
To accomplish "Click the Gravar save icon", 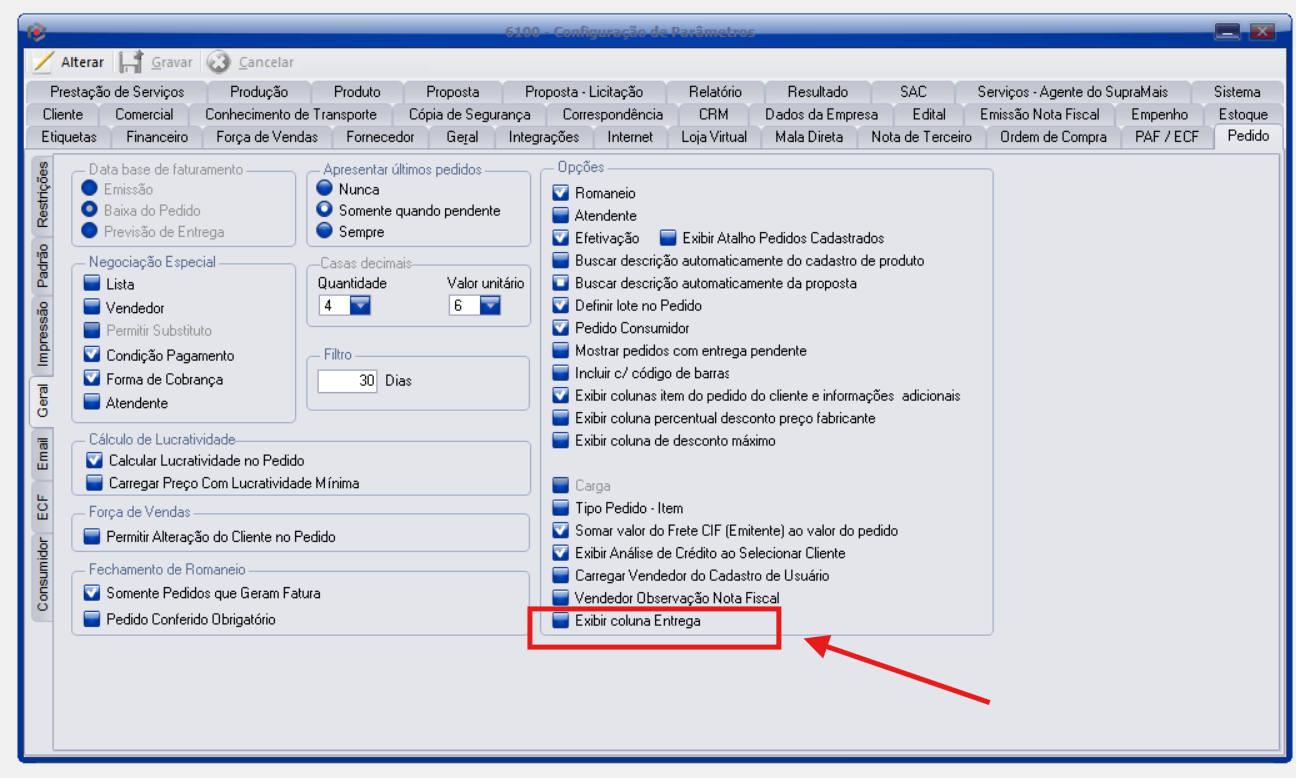I will (130, 62).
